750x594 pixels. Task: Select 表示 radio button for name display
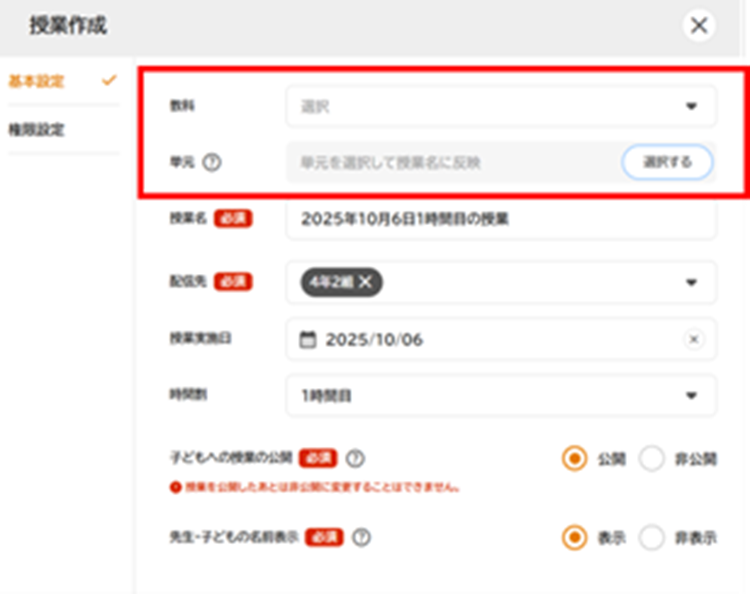click(x=574, y=538)
